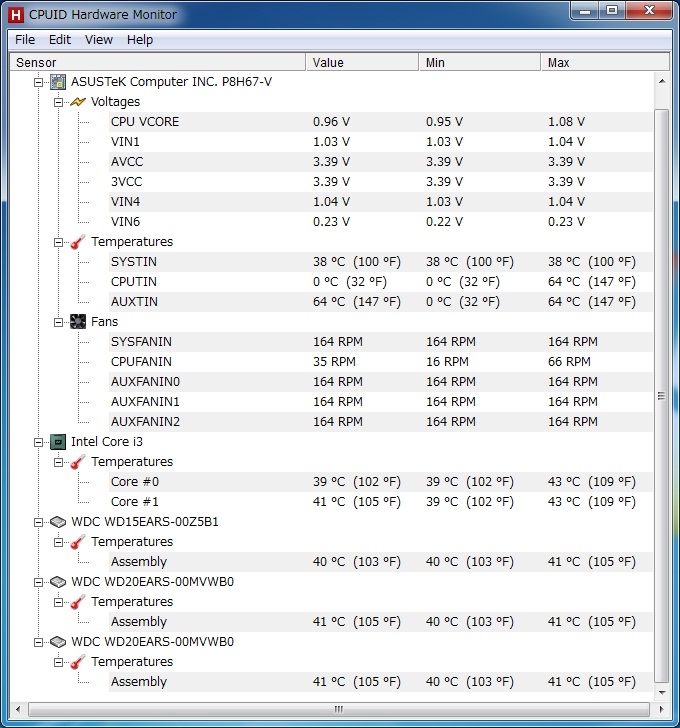Click the vertical scrollbar up arrow
The width and height of the screenshot is (680, 728).
pos(662,81)
